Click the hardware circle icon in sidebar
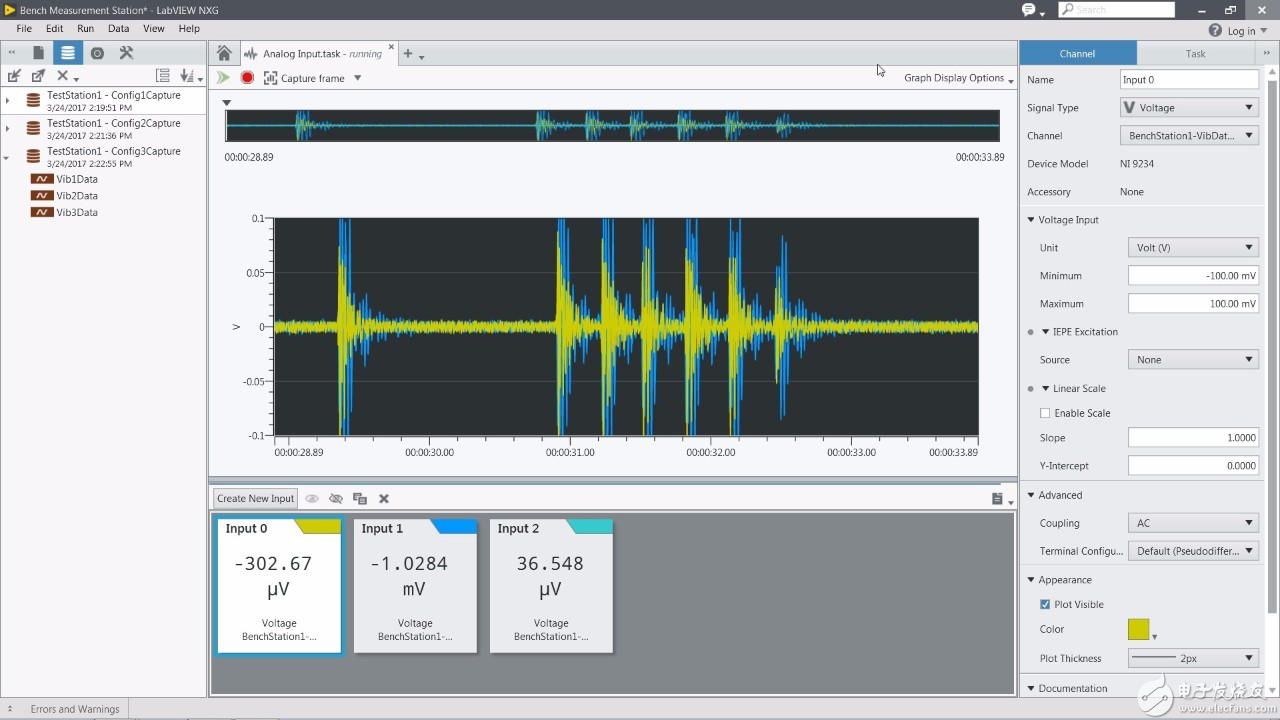Screen dimensions: 1280x720 point(97,53)
